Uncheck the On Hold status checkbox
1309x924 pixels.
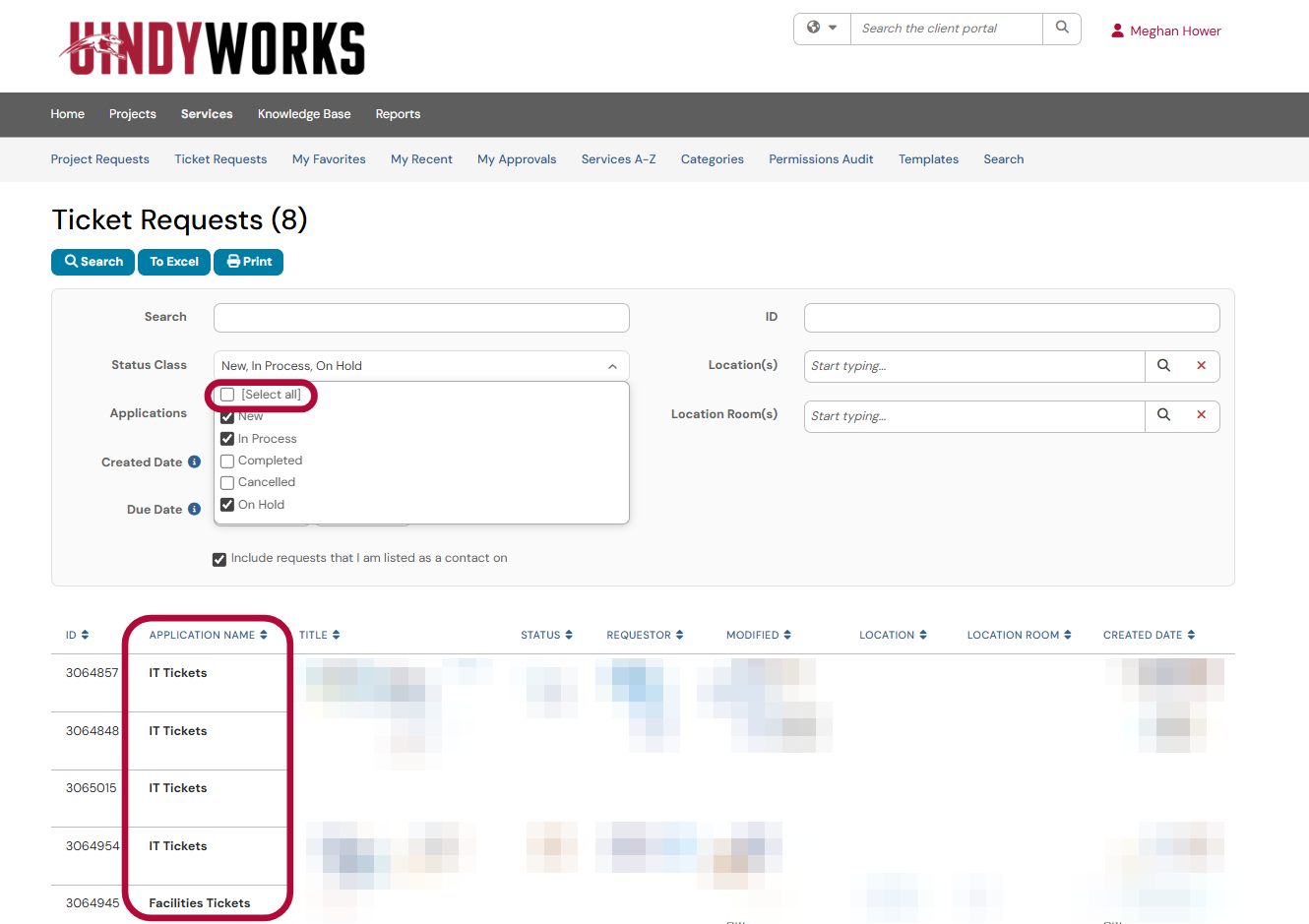227,505
